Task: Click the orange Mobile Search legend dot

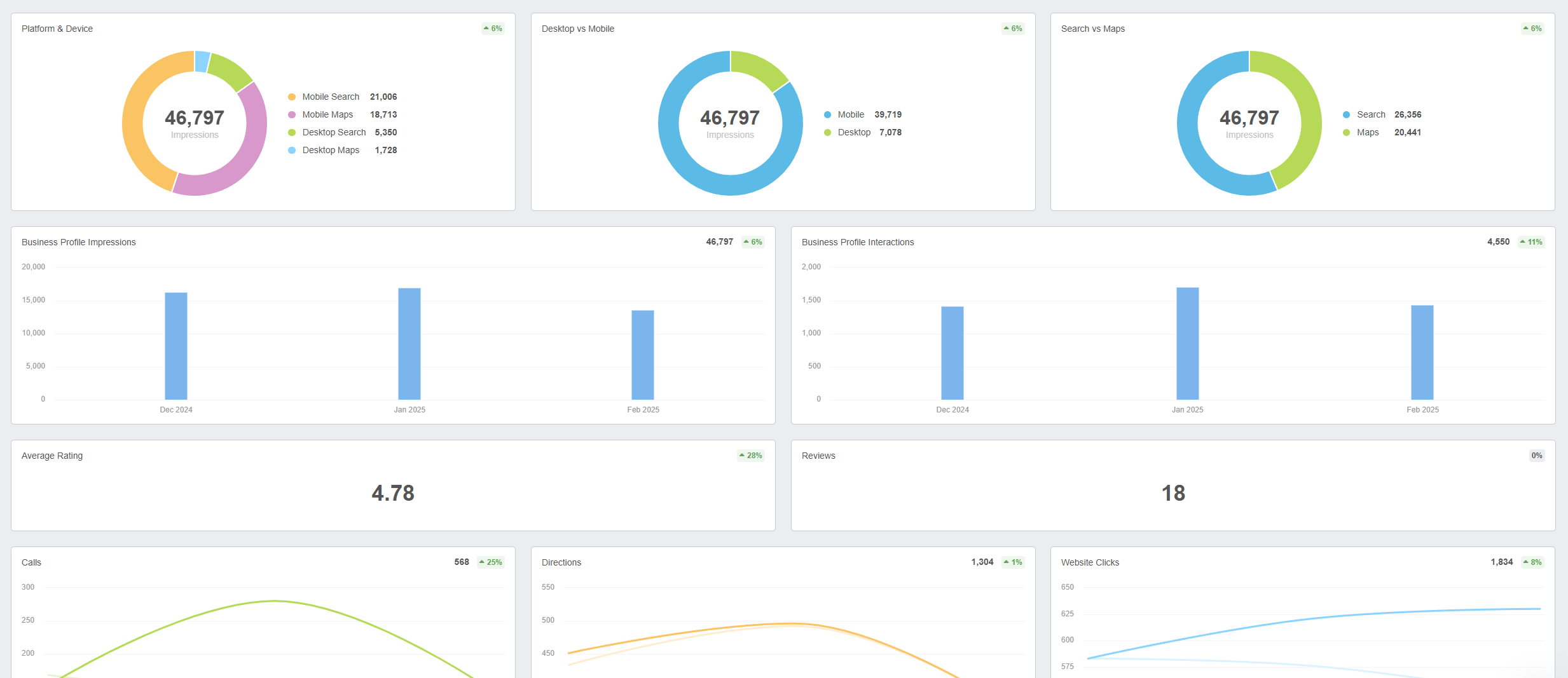Action: (292, 97)
